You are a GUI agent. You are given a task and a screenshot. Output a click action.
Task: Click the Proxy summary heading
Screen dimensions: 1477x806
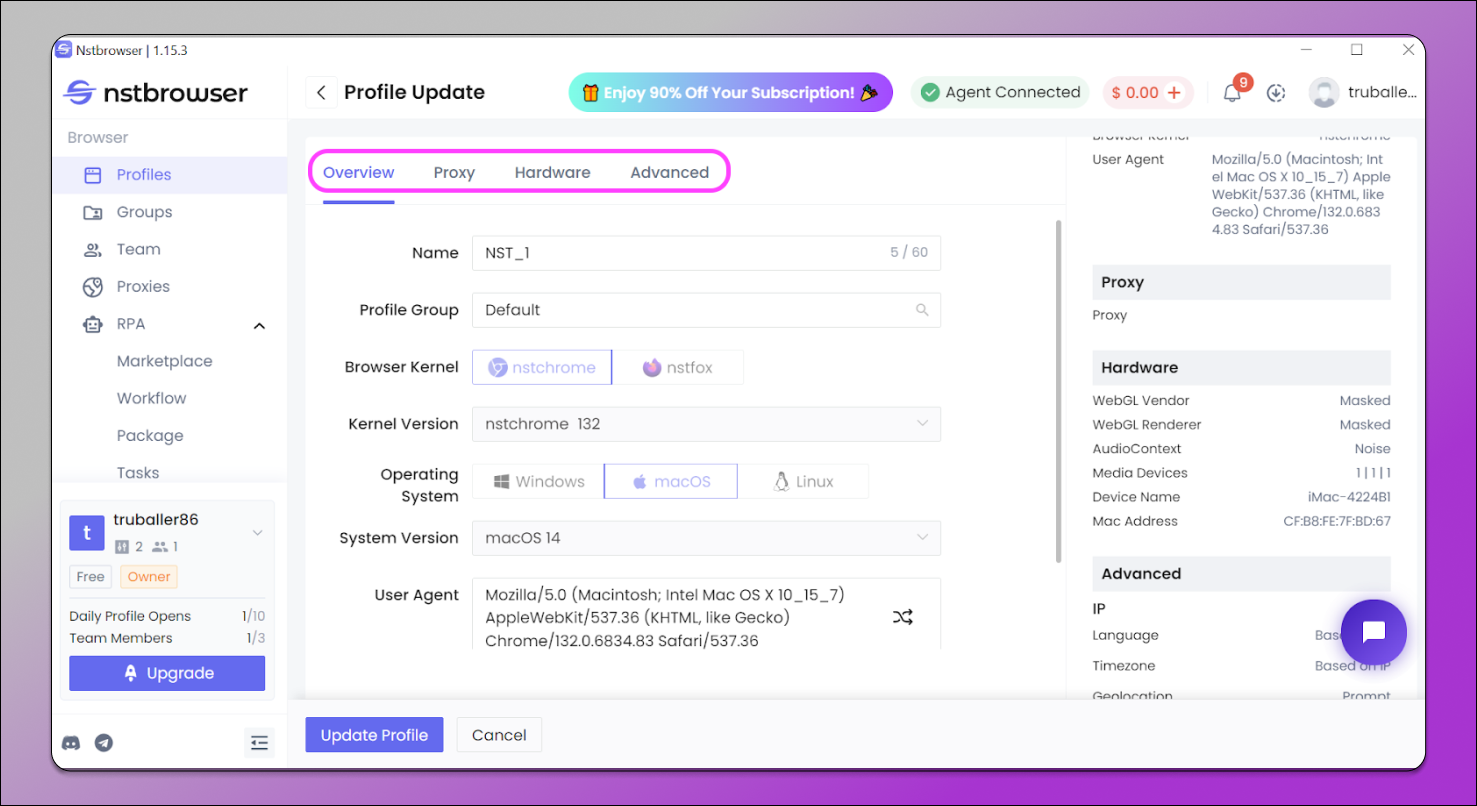click(x=1241, y=282)
